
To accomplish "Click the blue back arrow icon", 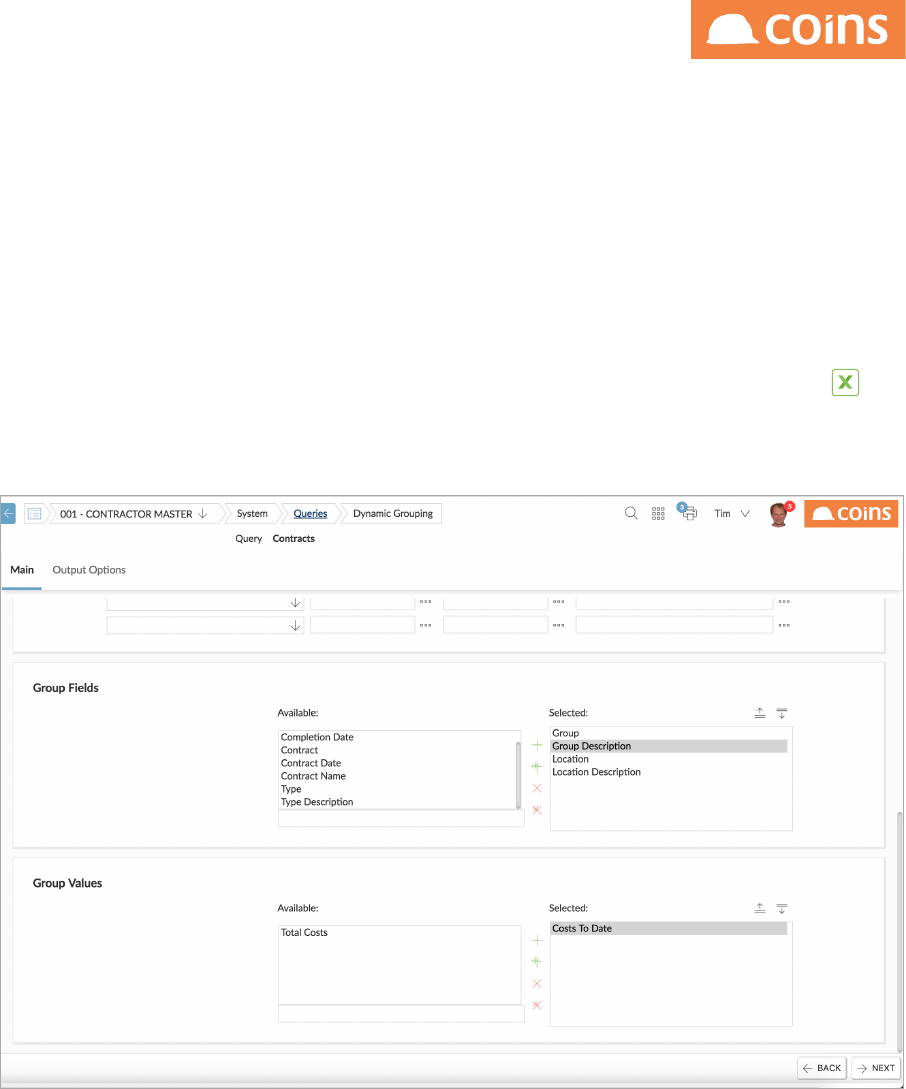I will (x=8, y=514).
